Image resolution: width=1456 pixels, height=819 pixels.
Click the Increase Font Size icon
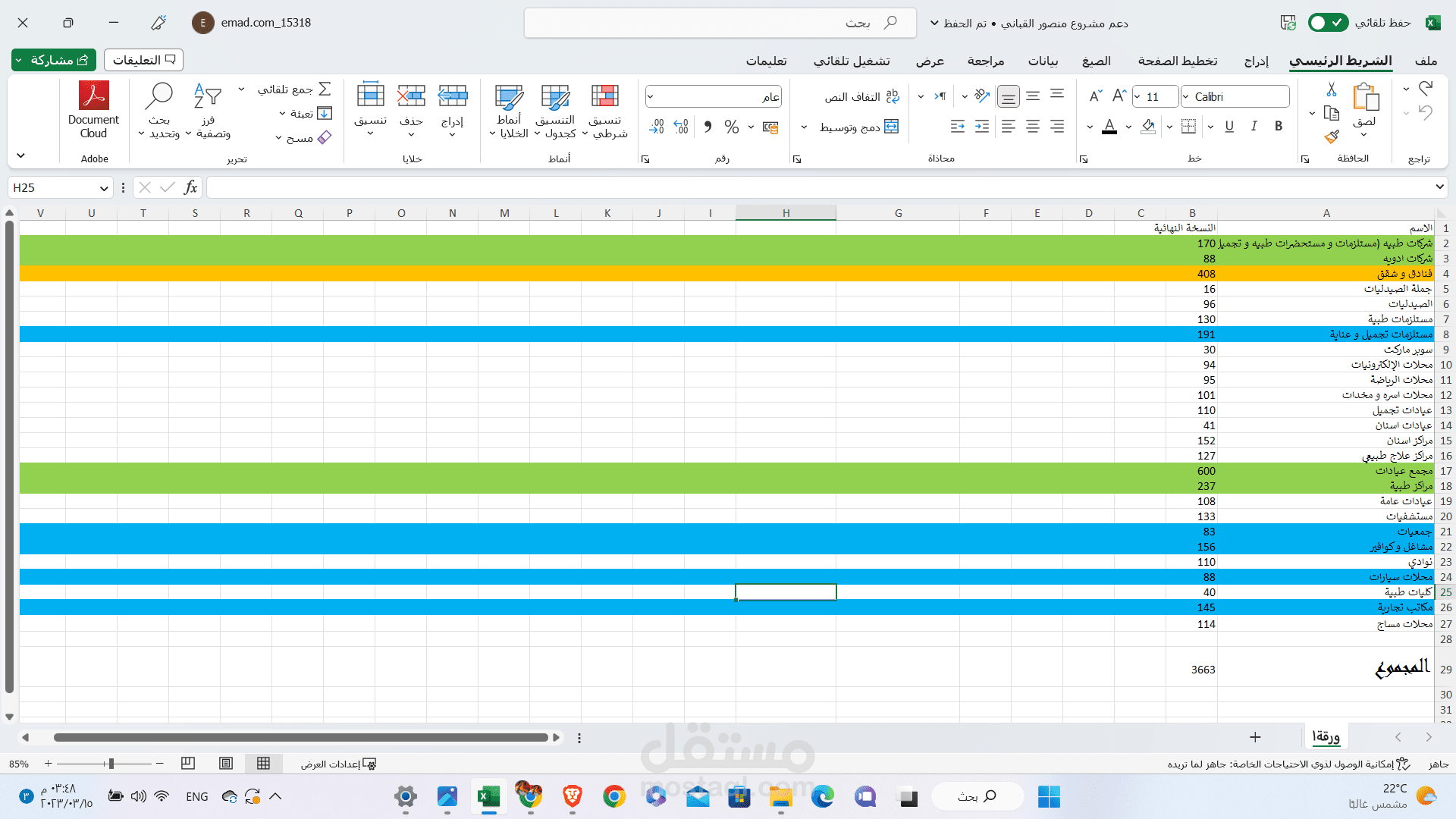1119,96
